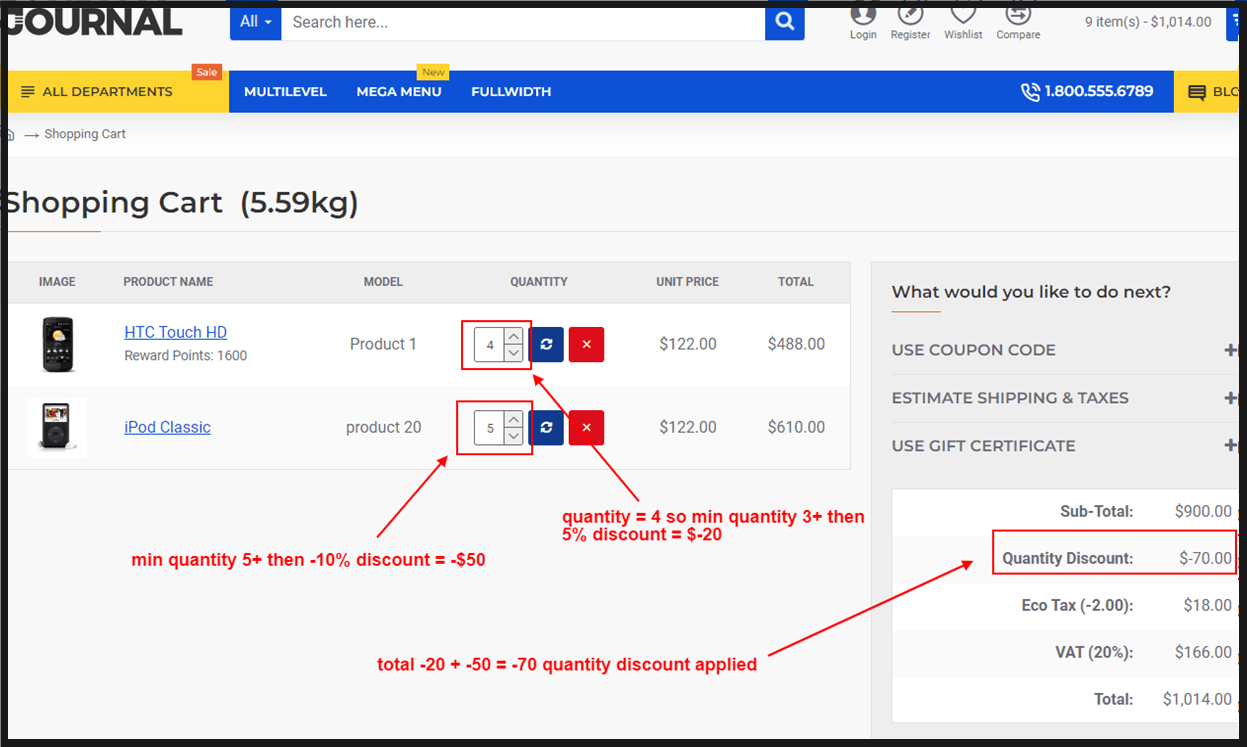Viewport: 1247px width, 747px height.
Task: Click the Compare arrows icon
Action: click(1017, 17)
